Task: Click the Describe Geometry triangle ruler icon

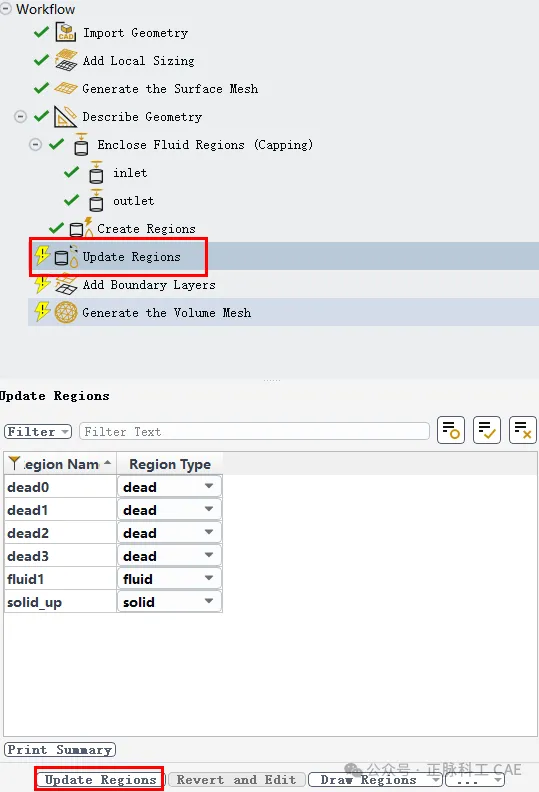Action: pyautogui.click(x=65, y=117)
